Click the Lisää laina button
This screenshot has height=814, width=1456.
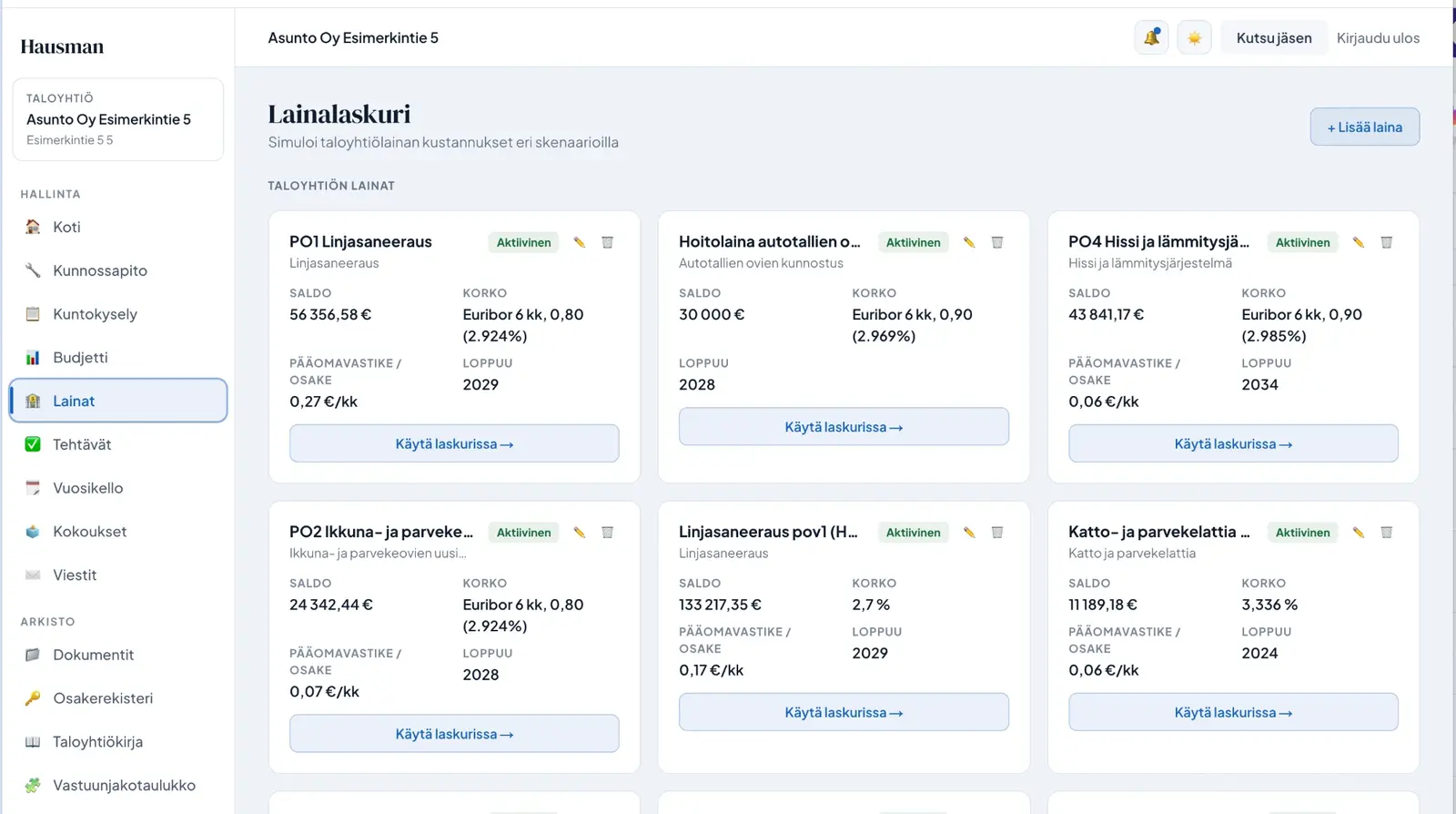click(x=1364, y=127)
